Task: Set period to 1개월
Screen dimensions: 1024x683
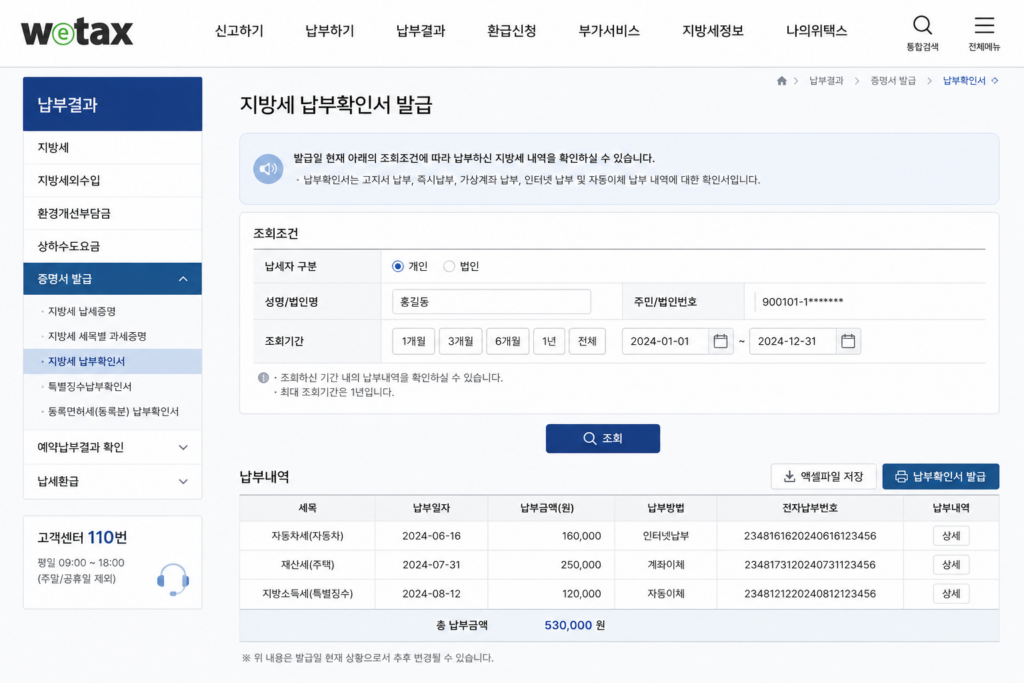Action: click(413, 341)
